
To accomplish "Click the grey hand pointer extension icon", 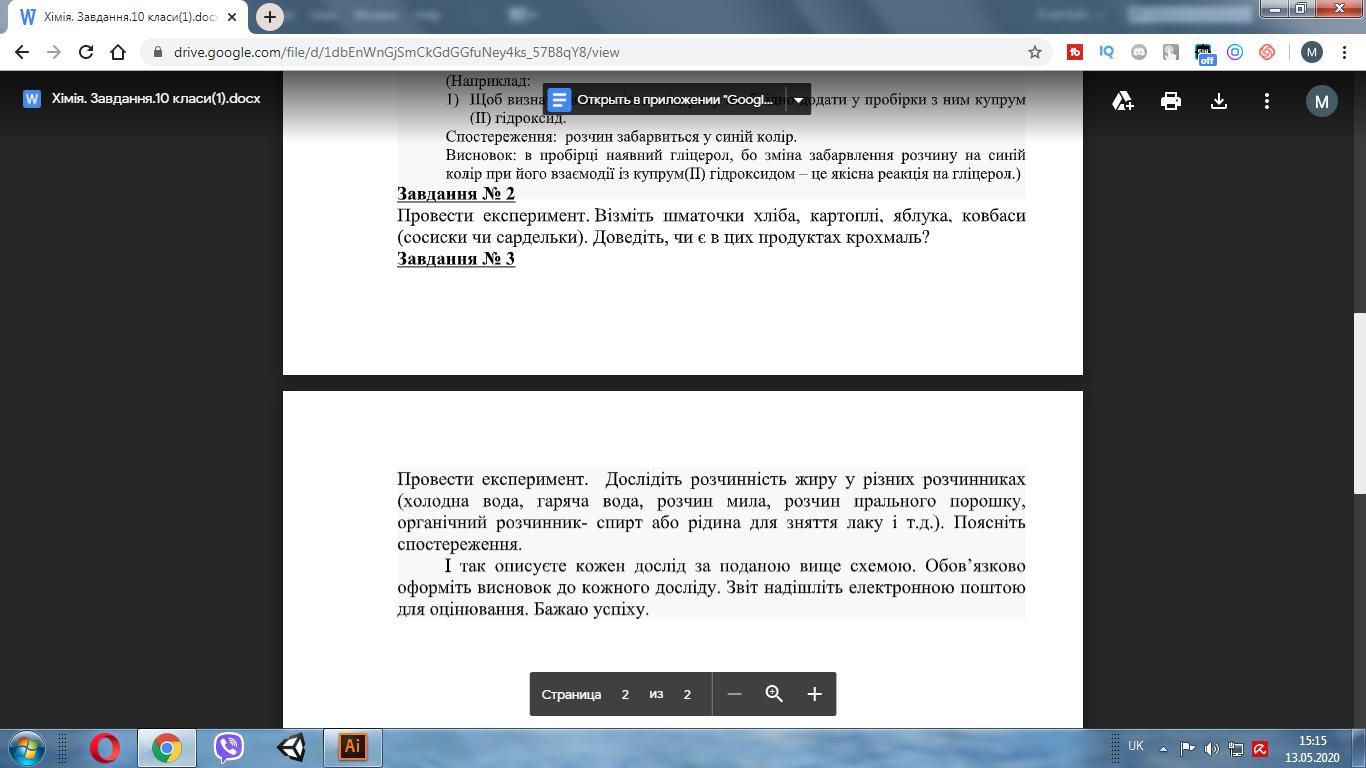I will [x=1171, y=52].
